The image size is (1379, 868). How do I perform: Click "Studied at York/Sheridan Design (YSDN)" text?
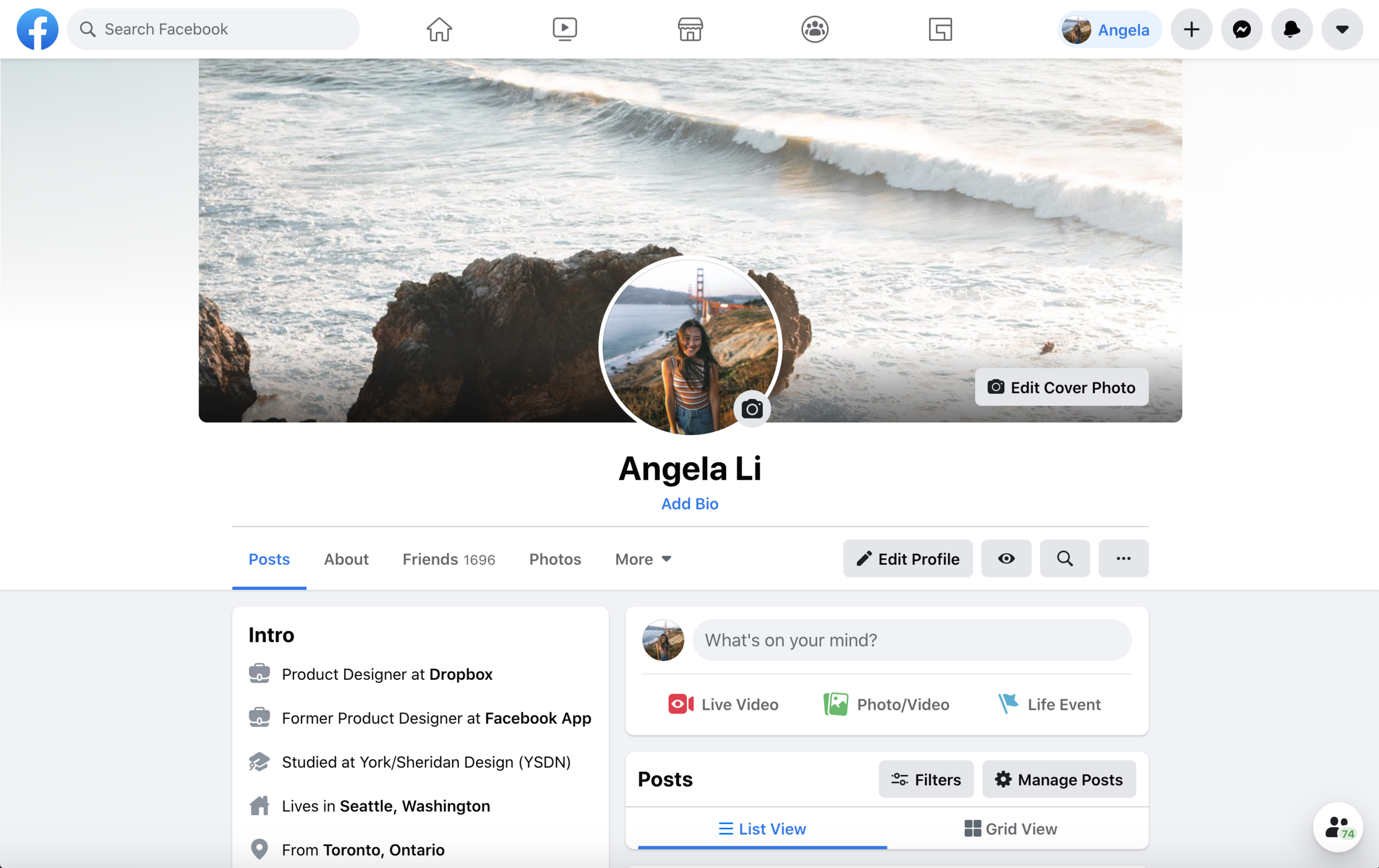coord(426,762)
